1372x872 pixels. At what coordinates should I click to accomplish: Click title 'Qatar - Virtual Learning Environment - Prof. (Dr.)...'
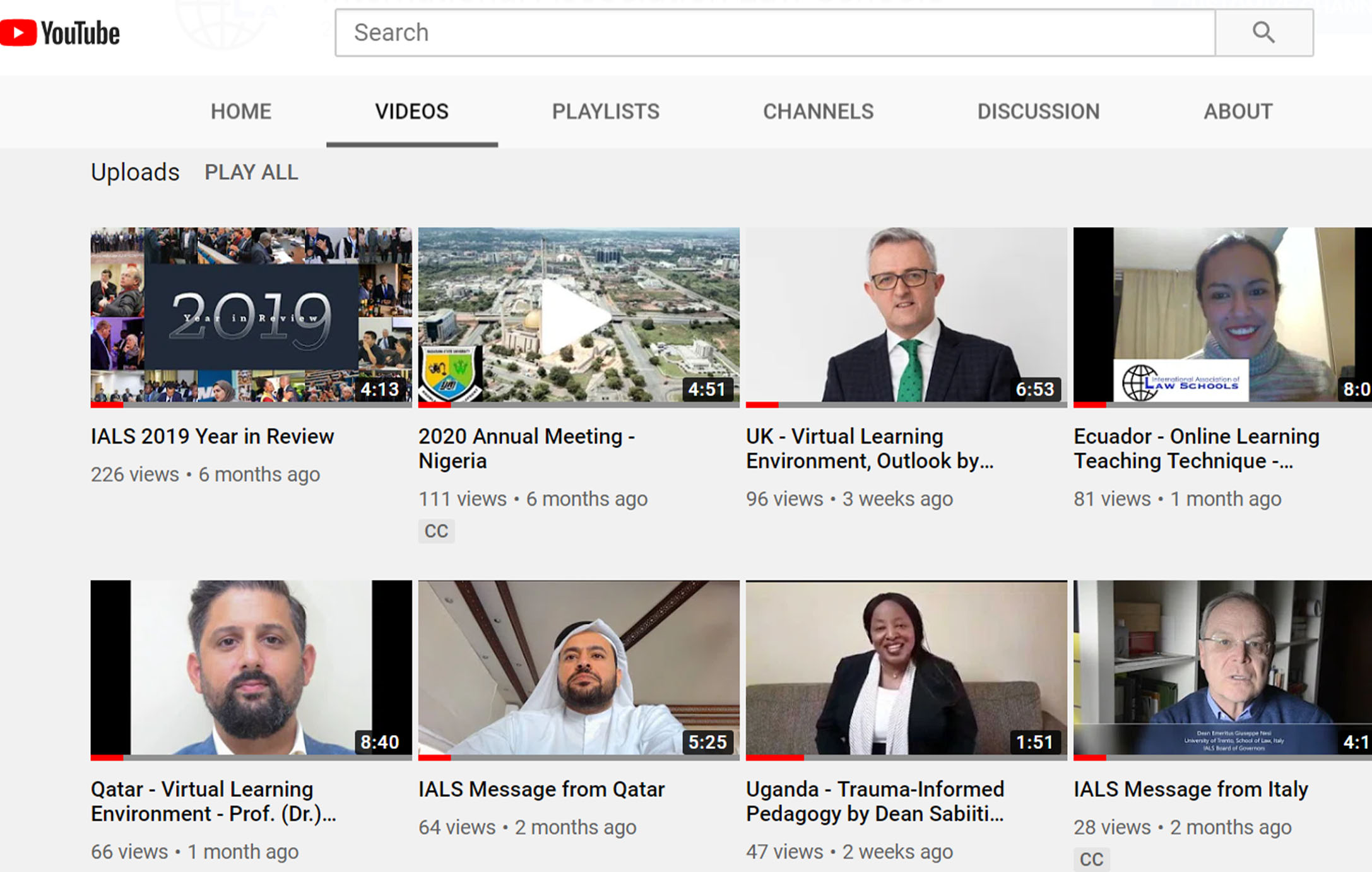click(213, 801)
